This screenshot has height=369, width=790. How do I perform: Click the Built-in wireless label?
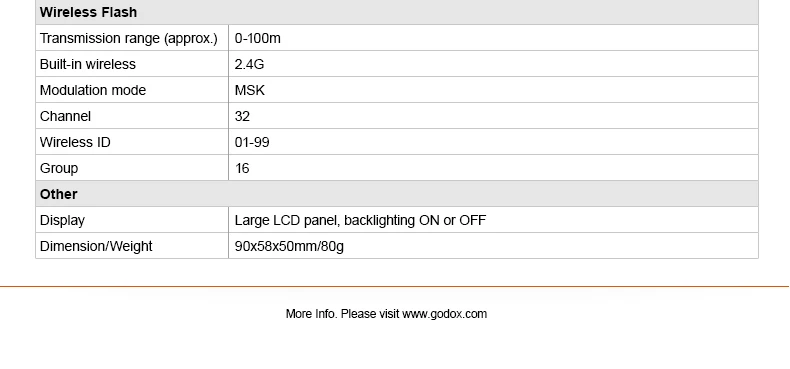pyautogui.click(x=88, y=64)
